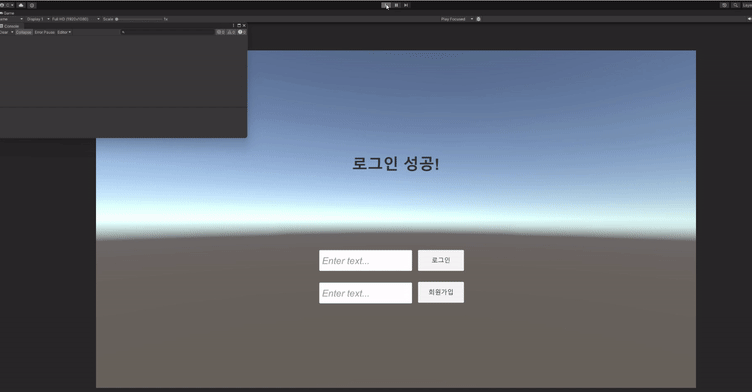Screen dimensions: 752x392
Task: Toggle the mute audio icon beside Play Focused
Action: [479, 19]
